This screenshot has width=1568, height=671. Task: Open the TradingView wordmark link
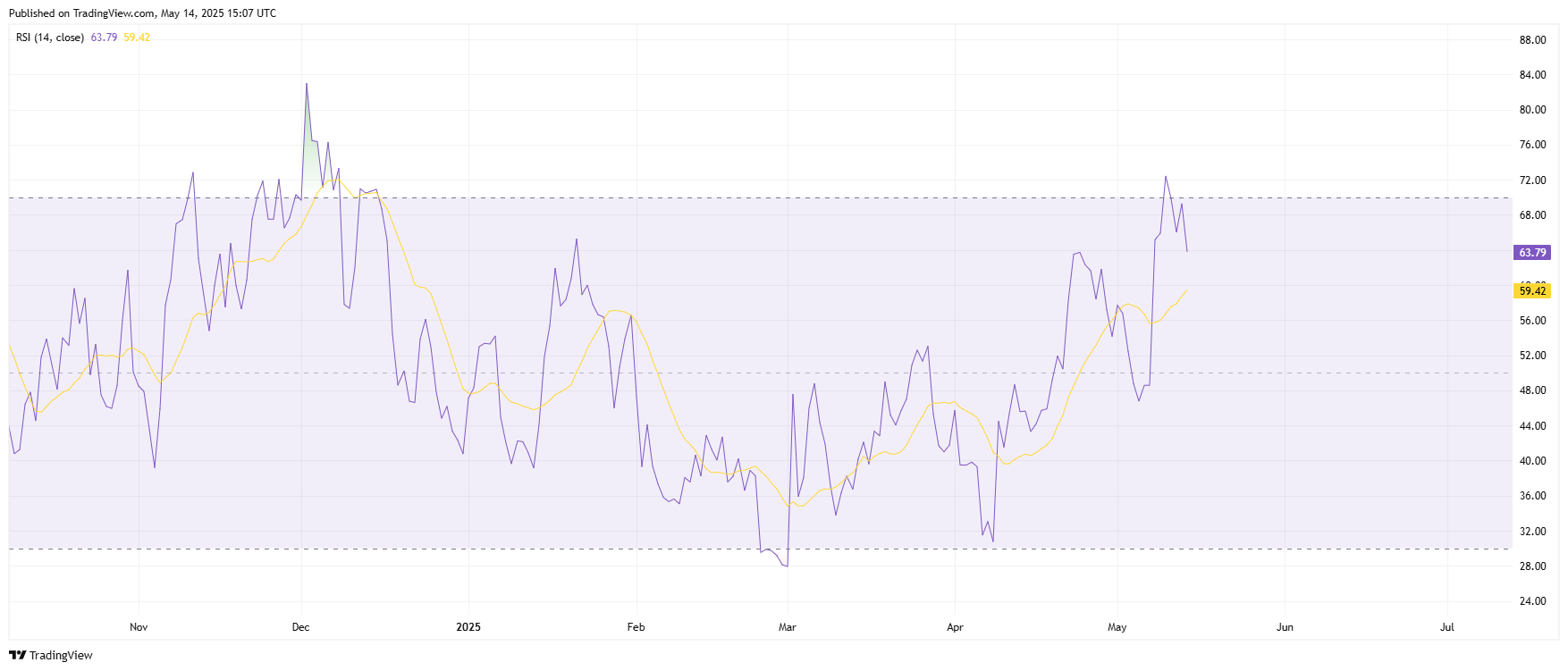point(61,655)
